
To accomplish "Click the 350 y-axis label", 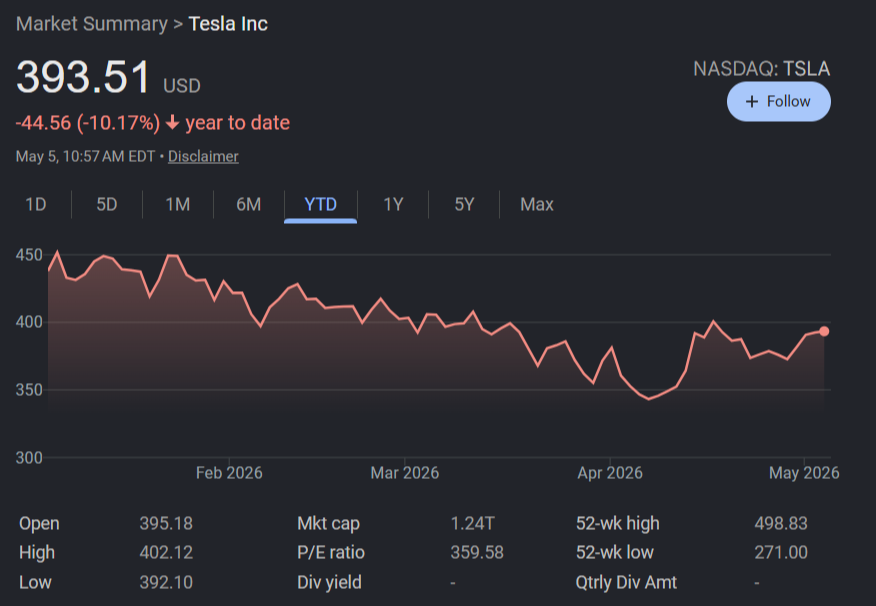I will [x=29, y=390].
